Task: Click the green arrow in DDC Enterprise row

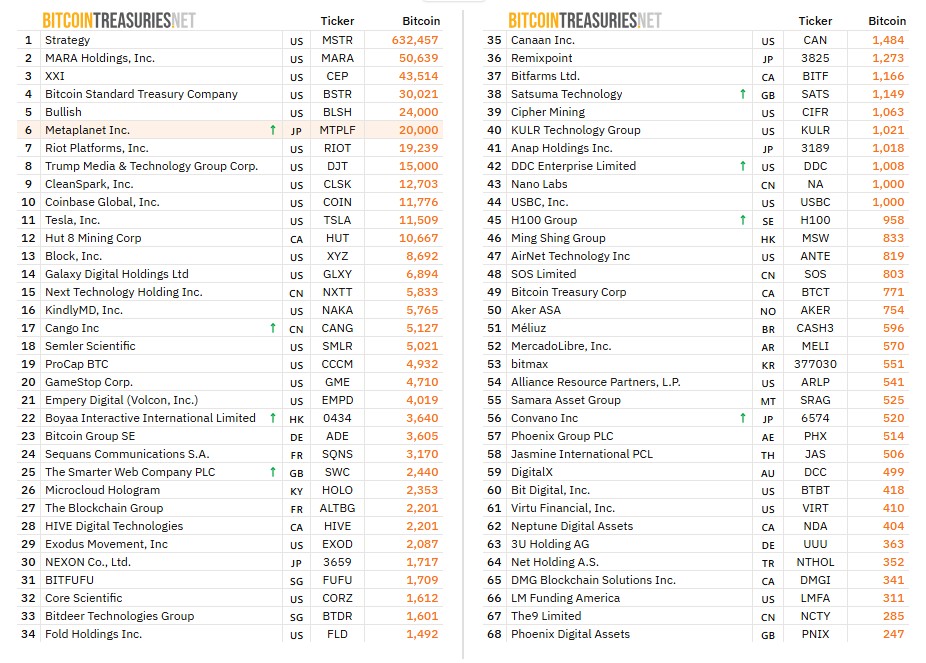Action: (743, 166)
